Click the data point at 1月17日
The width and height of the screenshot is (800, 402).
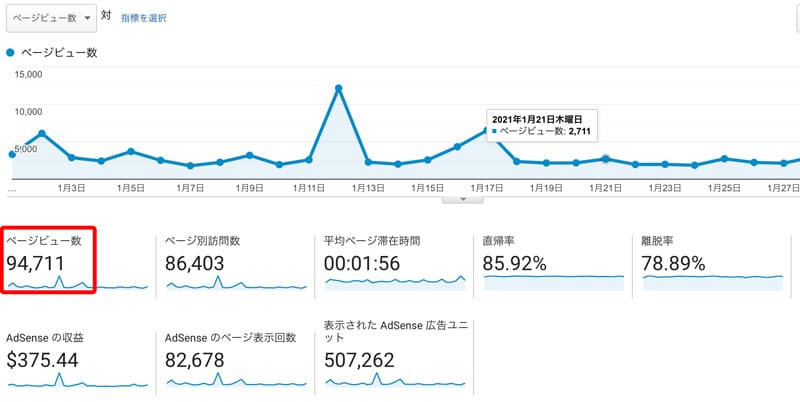[x=487, y=131]
